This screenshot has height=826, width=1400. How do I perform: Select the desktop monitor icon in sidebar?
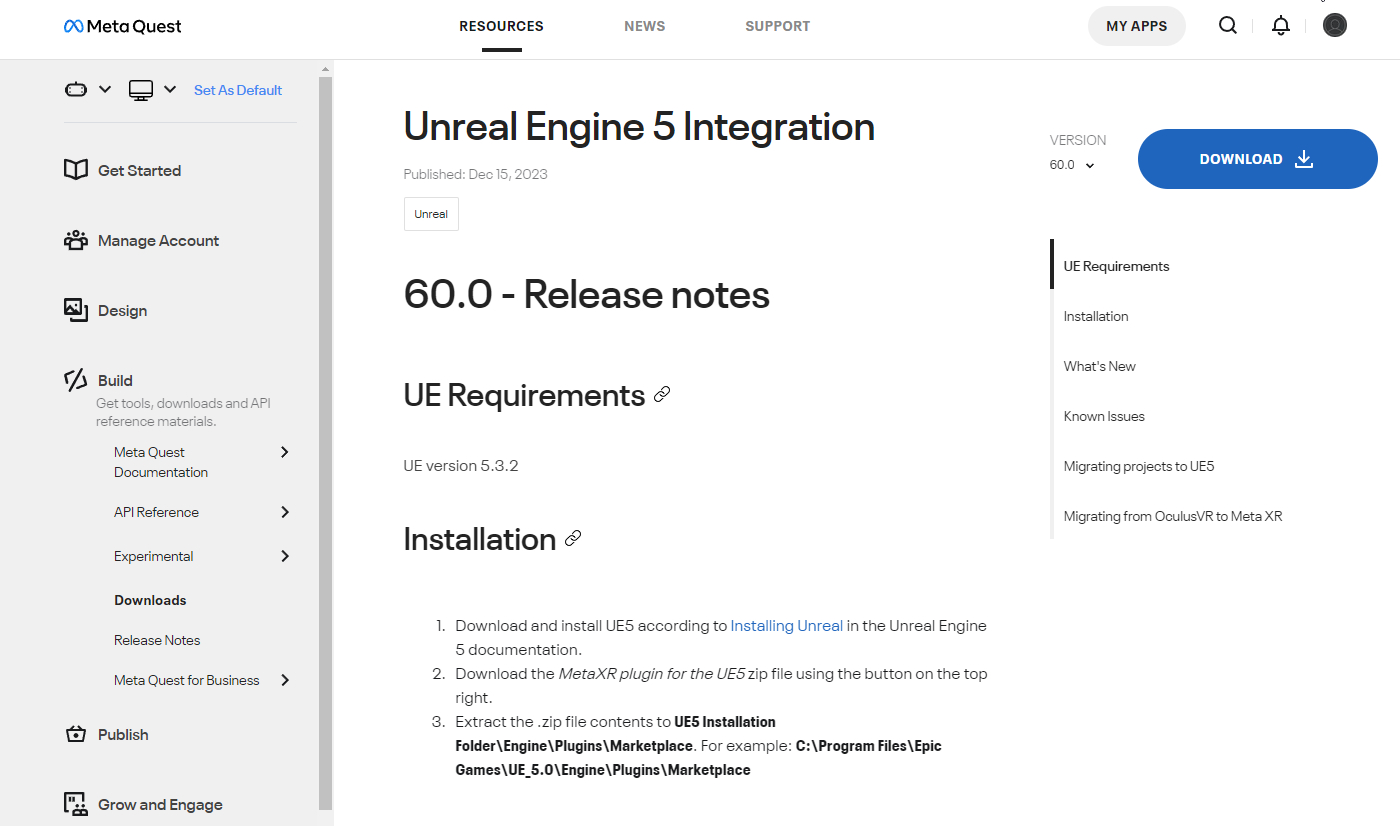(141, 90)
